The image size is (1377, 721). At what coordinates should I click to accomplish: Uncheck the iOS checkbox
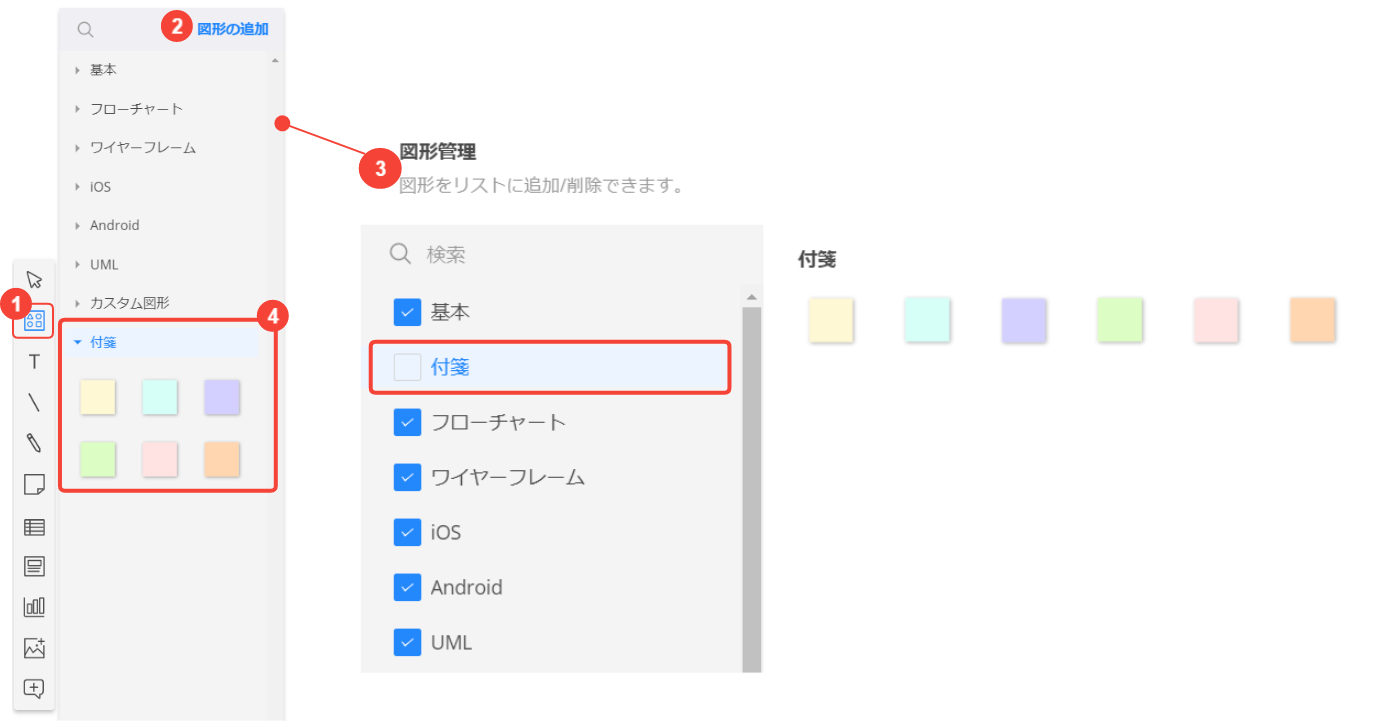tap(407, 532)
